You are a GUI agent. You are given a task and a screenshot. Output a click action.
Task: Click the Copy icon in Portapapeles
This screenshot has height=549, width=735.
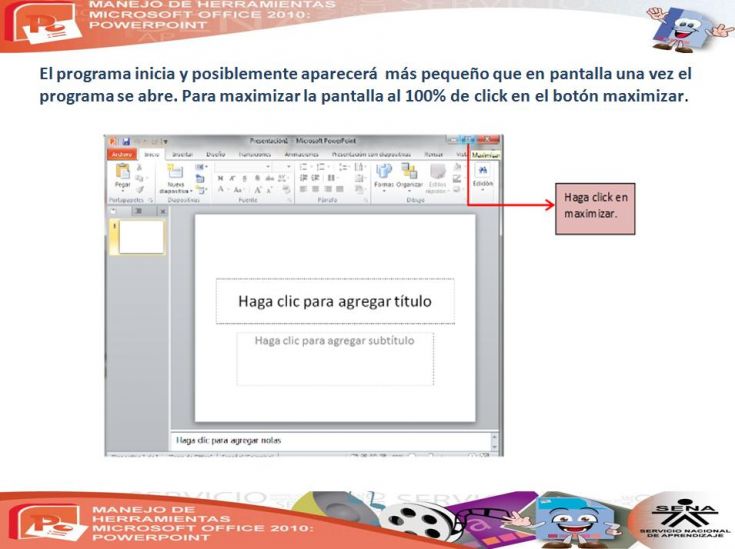(x=140, y=178)
